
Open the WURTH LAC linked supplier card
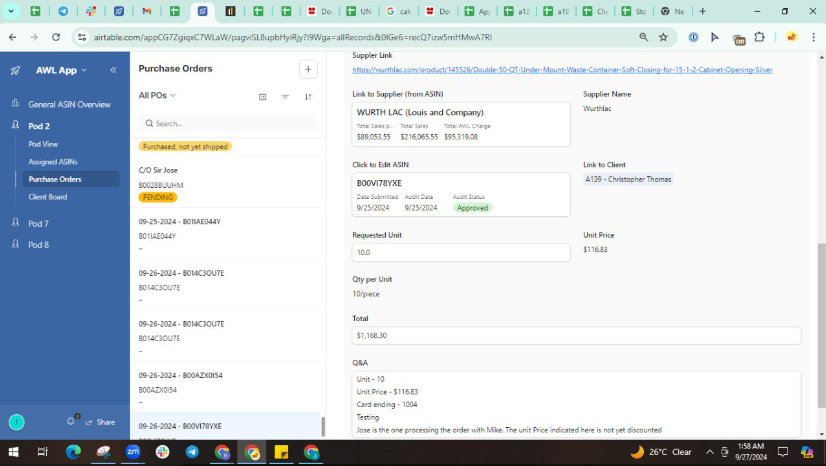click(461, 124)
